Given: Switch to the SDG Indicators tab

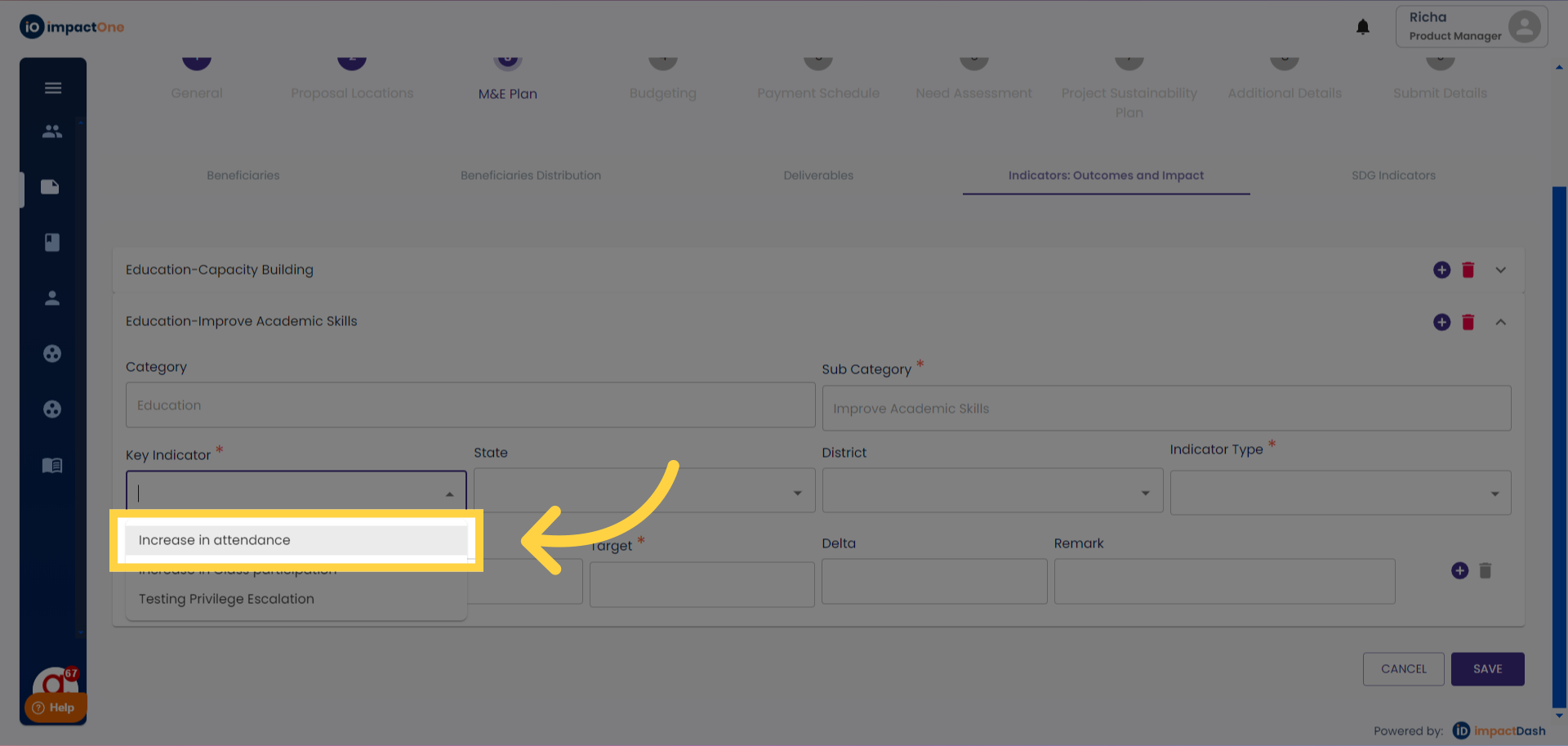Looking at the screenshot, I should click(1392, 176).
